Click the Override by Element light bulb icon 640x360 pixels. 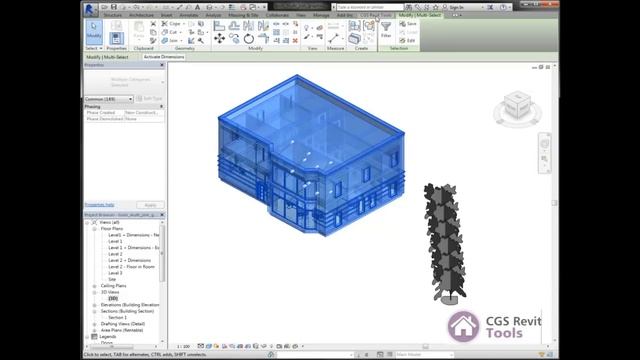(307, 27)
